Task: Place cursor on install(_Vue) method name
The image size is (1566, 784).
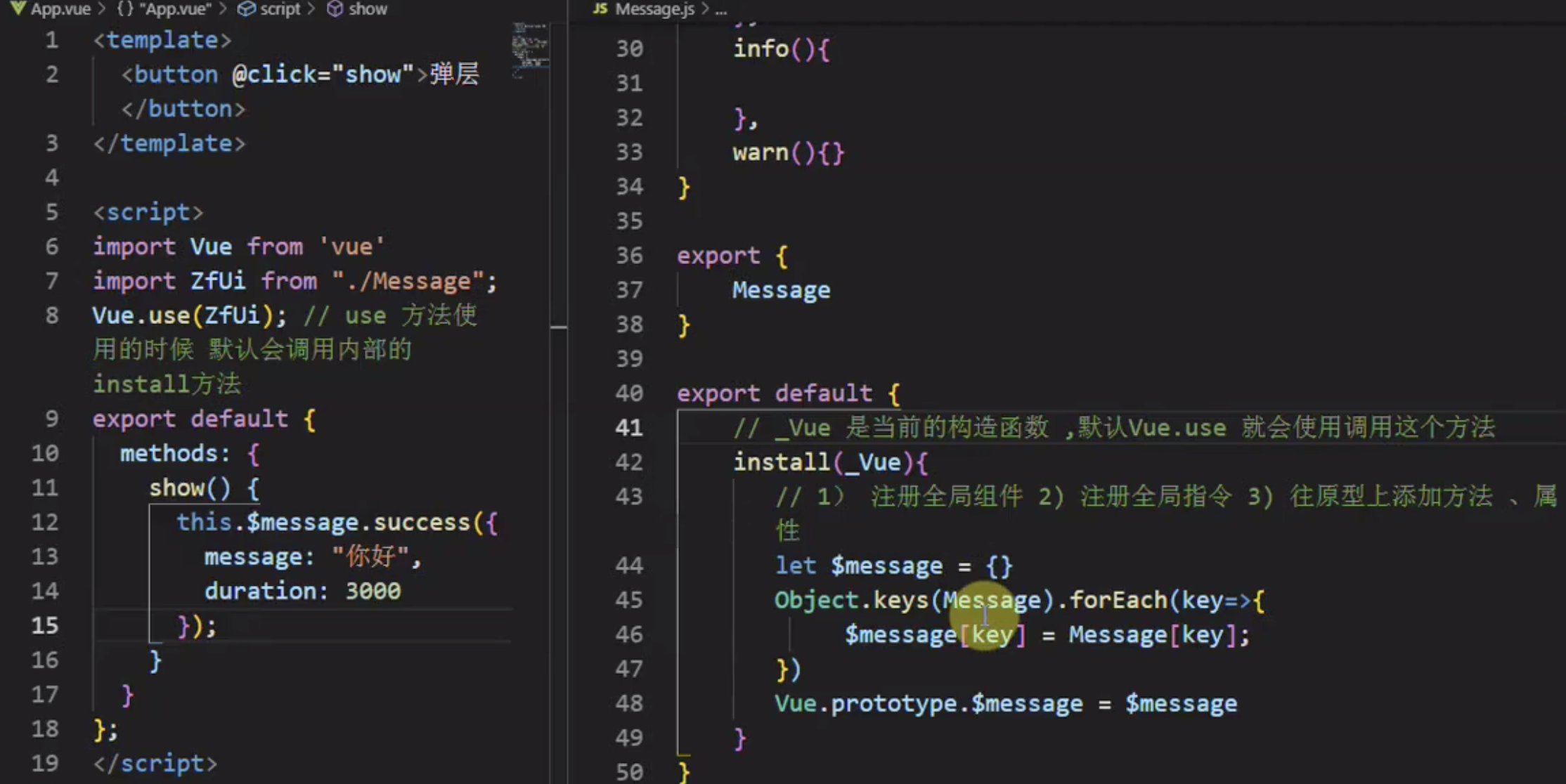Action: point(782,462)
